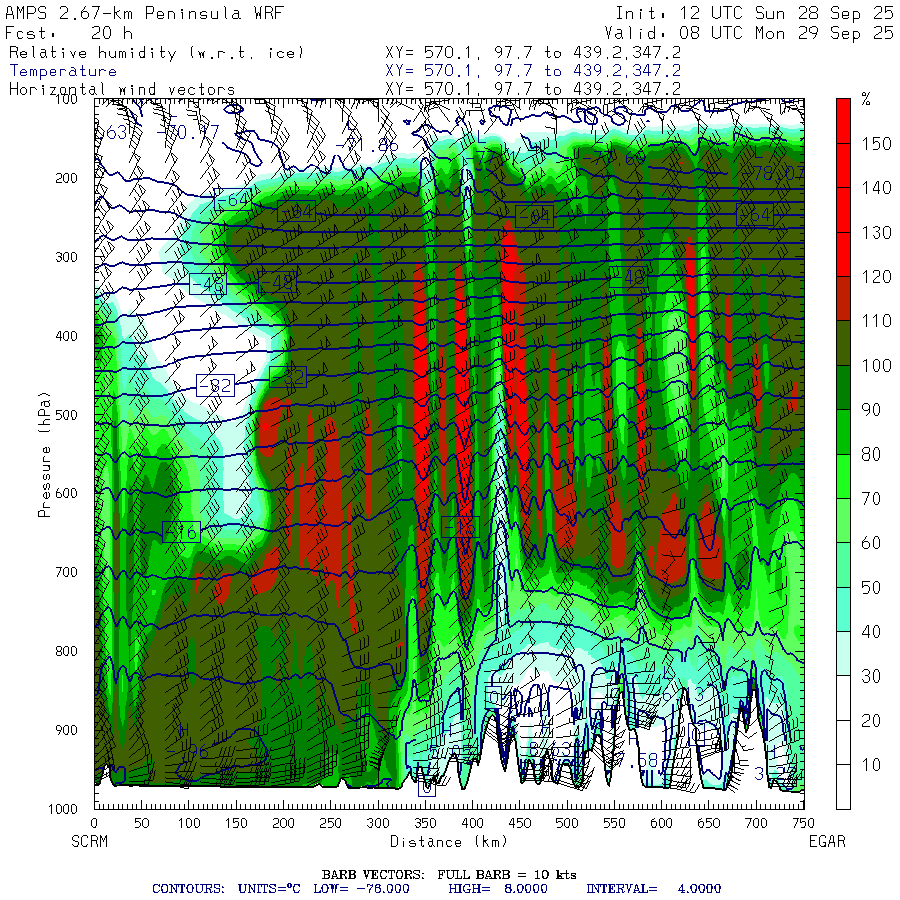Screen dimensions: 900x900
Task: Click the '150' distance axis tick label
Action: (x=236, y=823)
